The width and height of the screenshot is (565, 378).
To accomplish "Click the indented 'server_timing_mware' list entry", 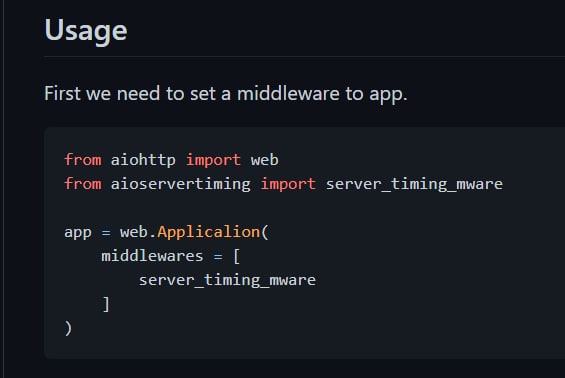I will pyautogui.click(x=227, y=280).
